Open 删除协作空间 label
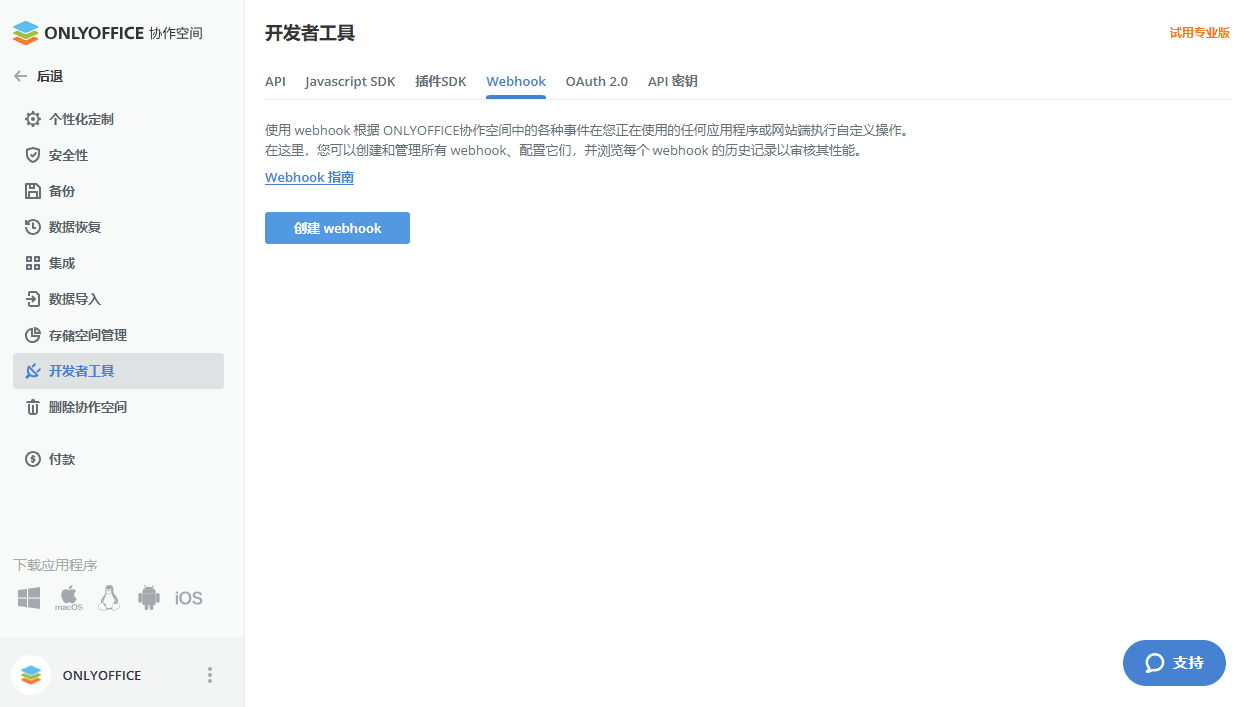The image size is (1243, 707). [x=88, y=407]
